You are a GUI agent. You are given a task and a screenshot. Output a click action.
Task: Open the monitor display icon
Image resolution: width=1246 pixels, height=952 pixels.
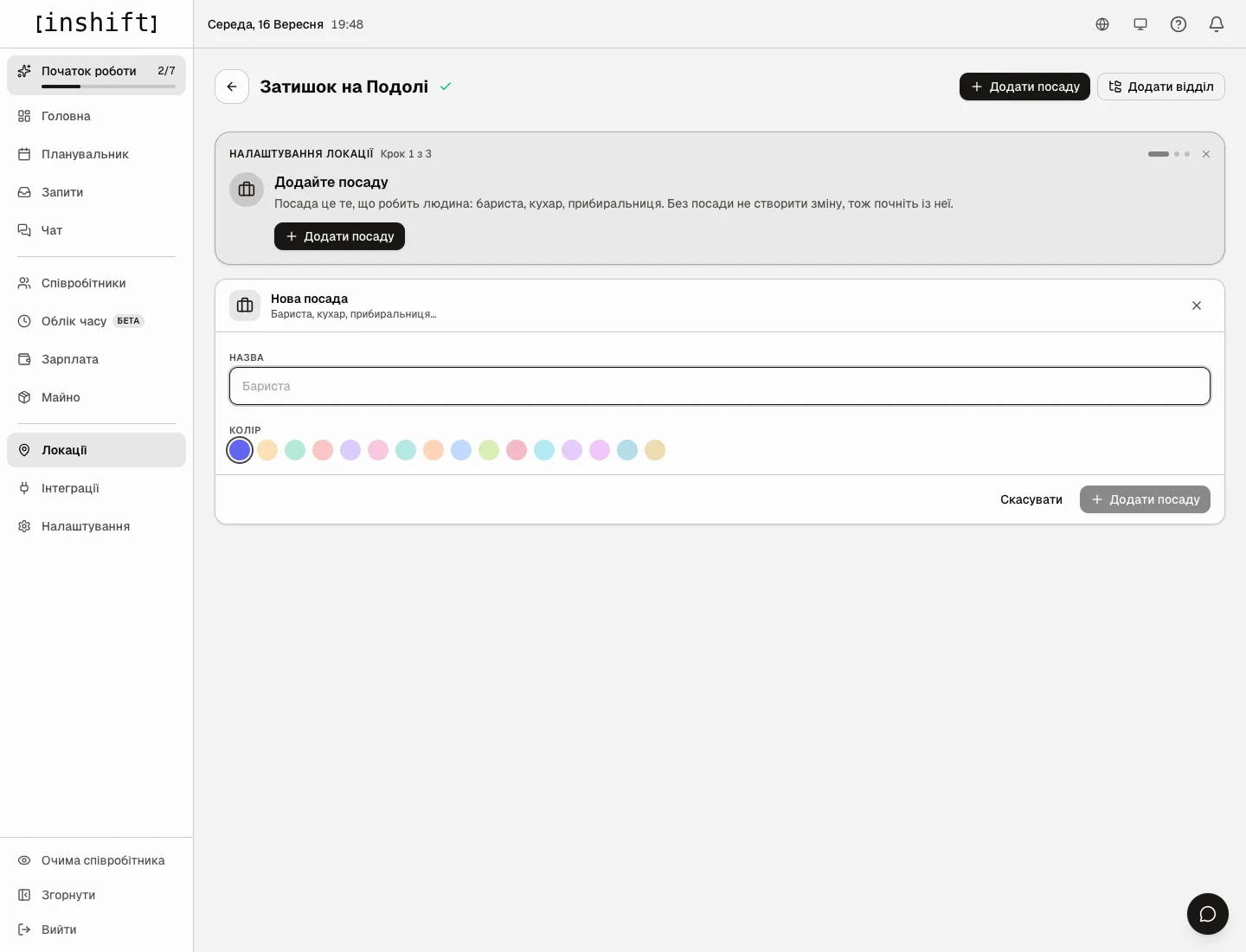tap(1140, 24)
